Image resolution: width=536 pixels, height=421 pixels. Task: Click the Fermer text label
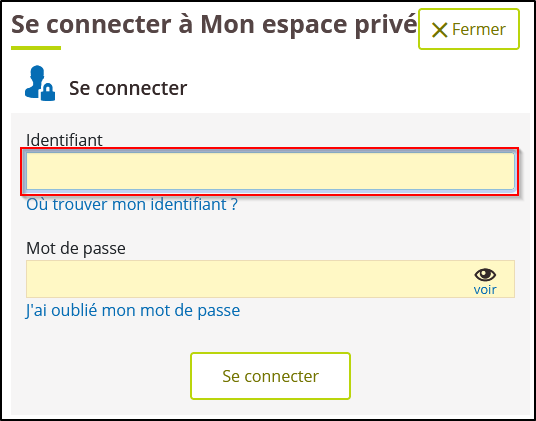tap(479, 30)
